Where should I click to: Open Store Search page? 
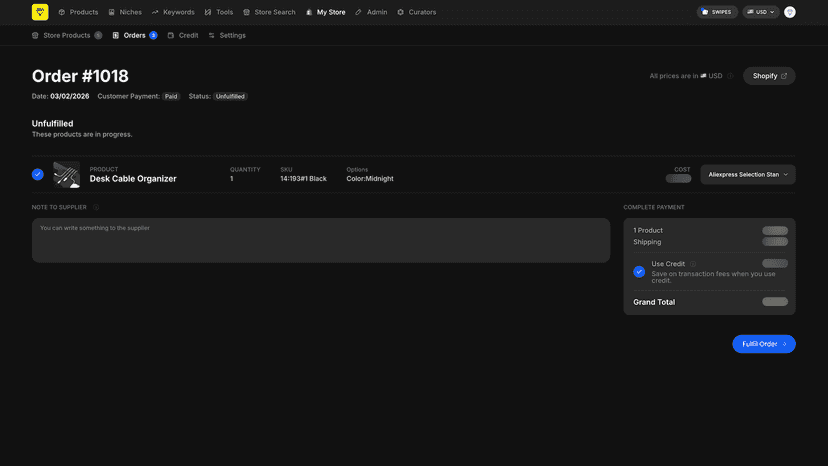coord(269,12)
